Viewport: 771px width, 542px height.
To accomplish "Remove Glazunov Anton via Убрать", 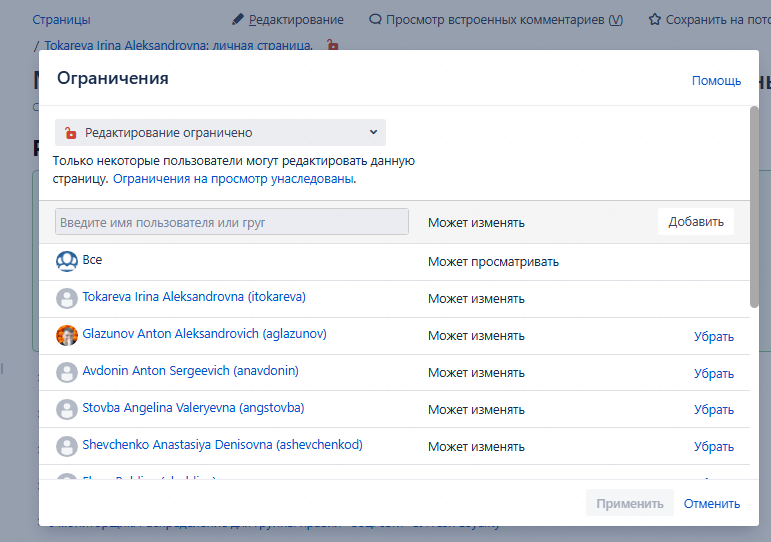I will (713, 336).
